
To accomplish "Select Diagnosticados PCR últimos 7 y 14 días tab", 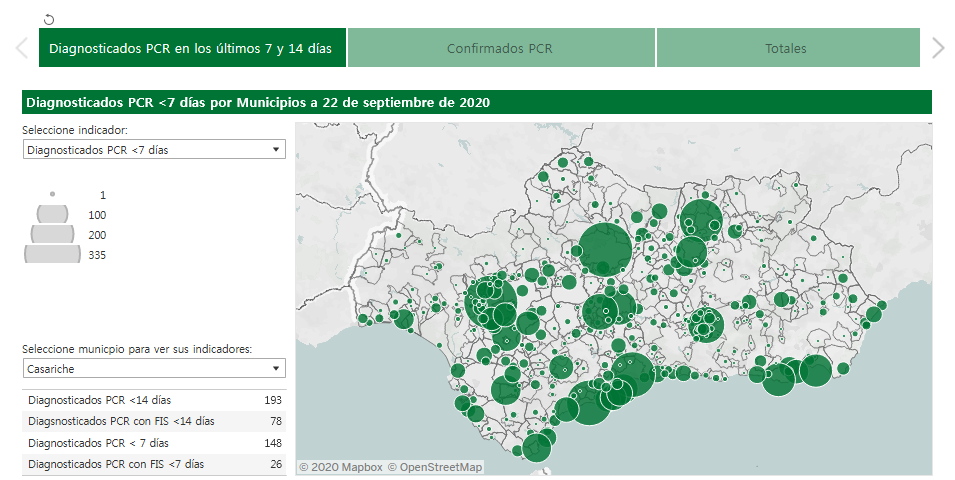I will pyautogui.click(x=192, y=48).
